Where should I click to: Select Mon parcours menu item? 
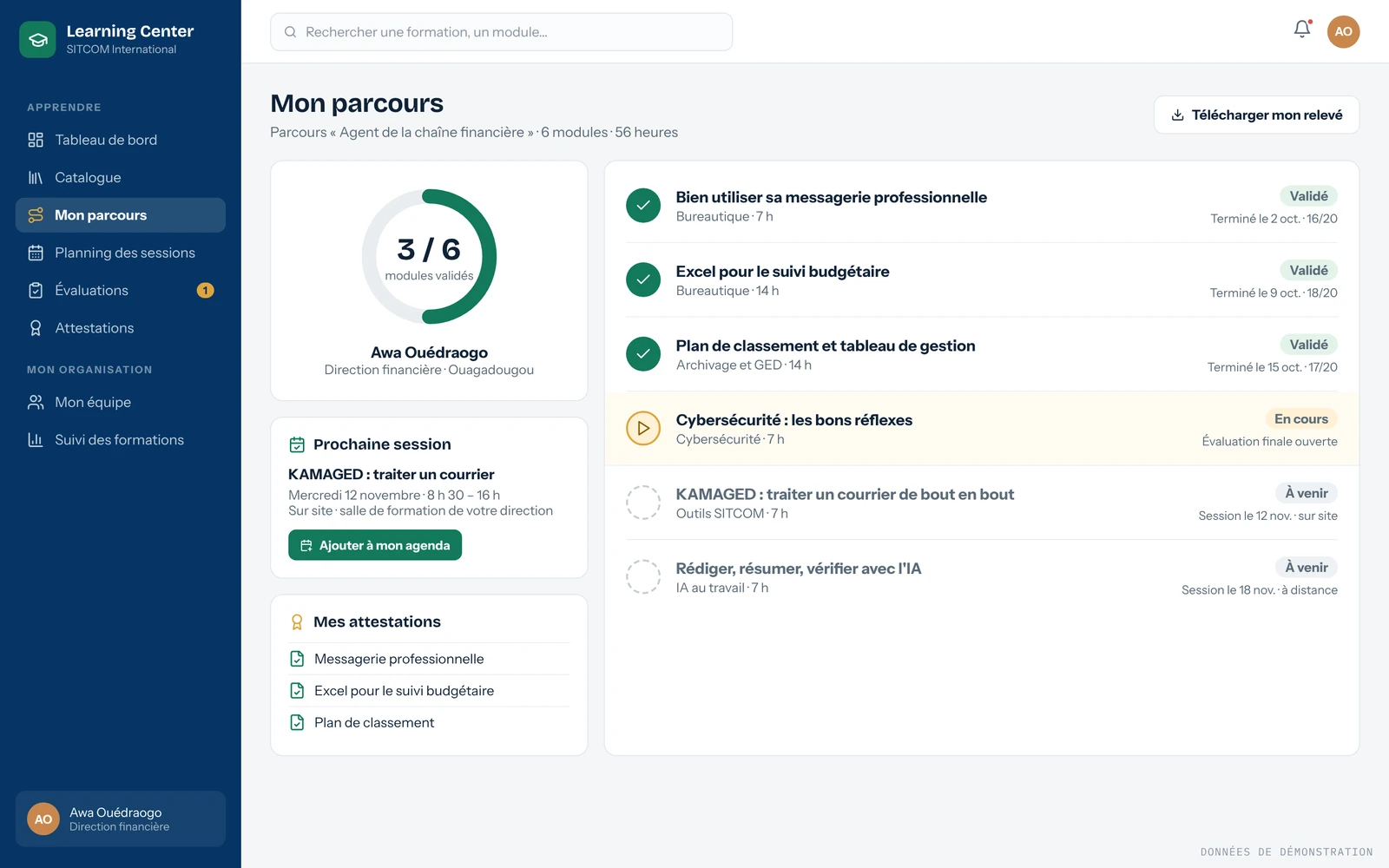[x=121, y=215]
